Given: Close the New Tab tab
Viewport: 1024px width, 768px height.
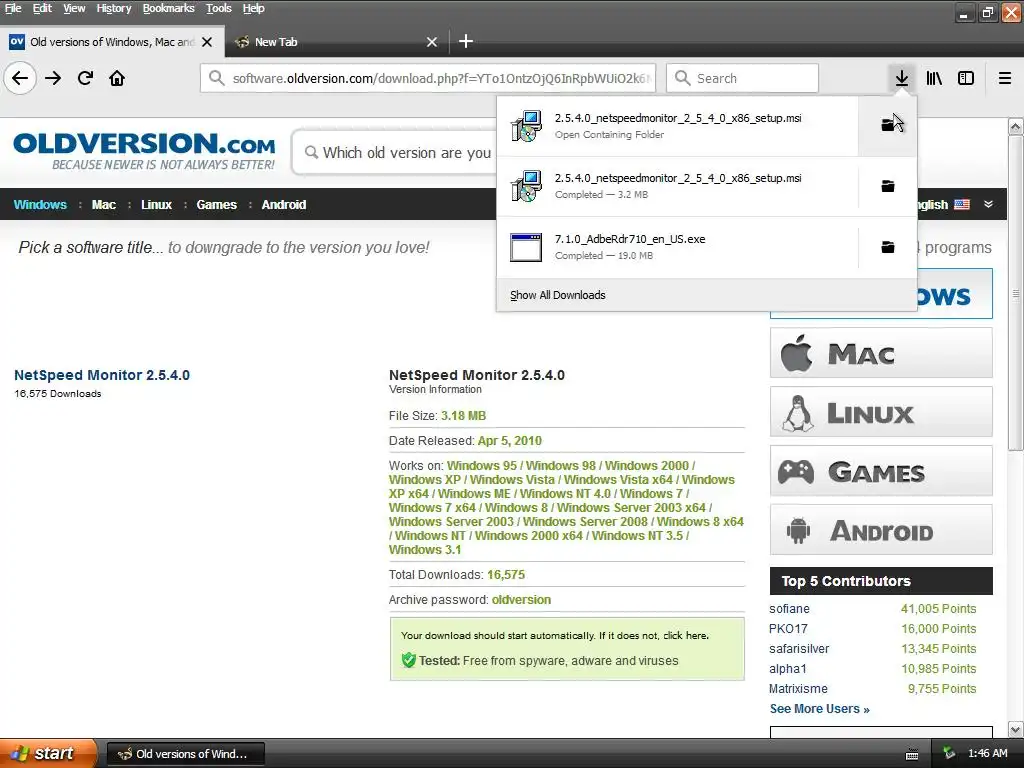Looking at the screenshot, I should 432,42.
